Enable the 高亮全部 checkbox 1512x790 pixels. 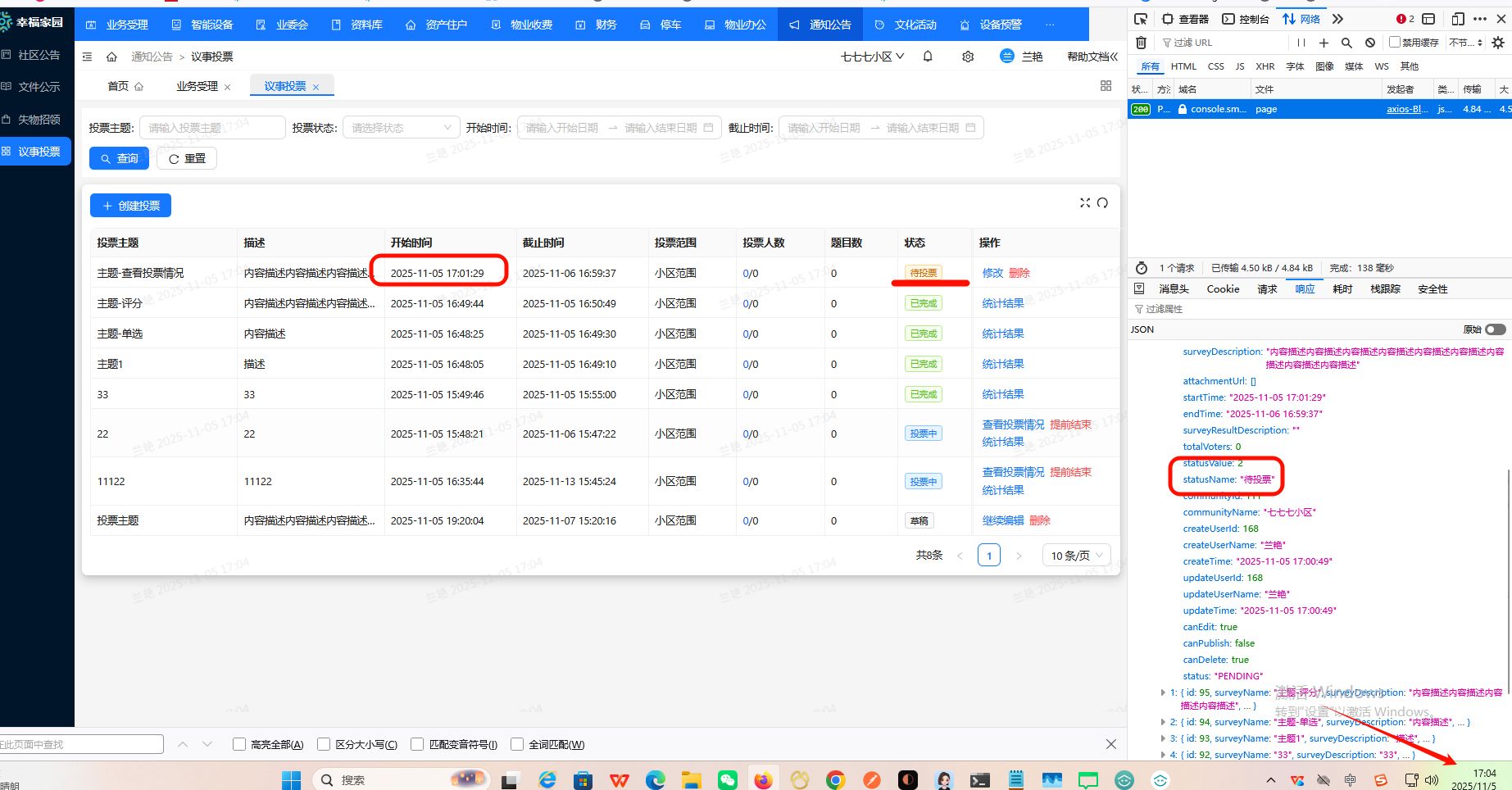pyautogui.click(x=239, y=744)
